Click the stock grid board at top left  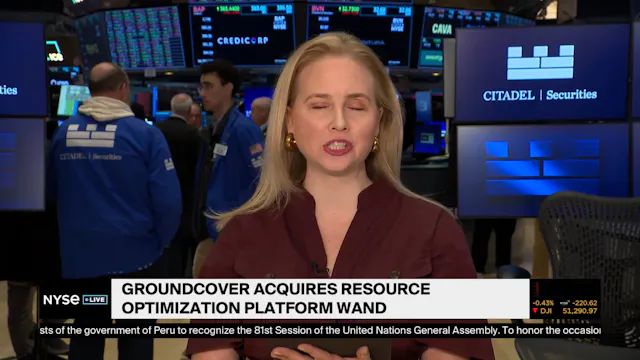point(145,38)
